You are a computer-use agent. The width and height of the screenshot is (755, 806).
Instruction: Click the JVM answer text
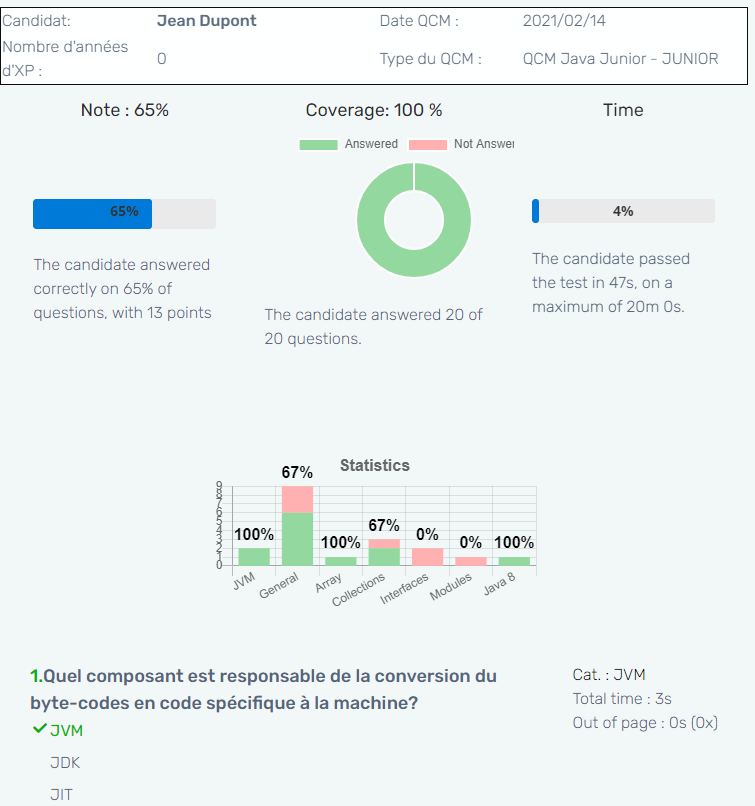[x=67, y=731]
